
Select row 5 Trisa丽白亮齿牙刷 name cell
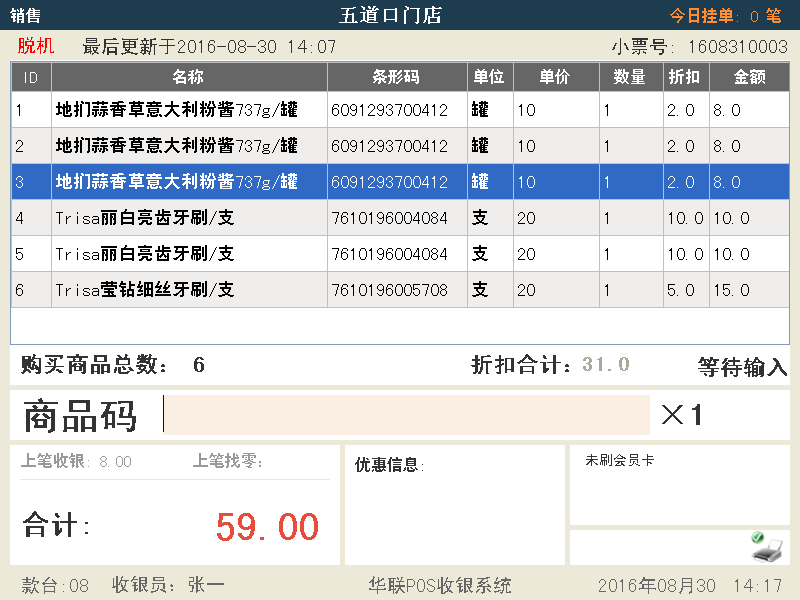189,254
